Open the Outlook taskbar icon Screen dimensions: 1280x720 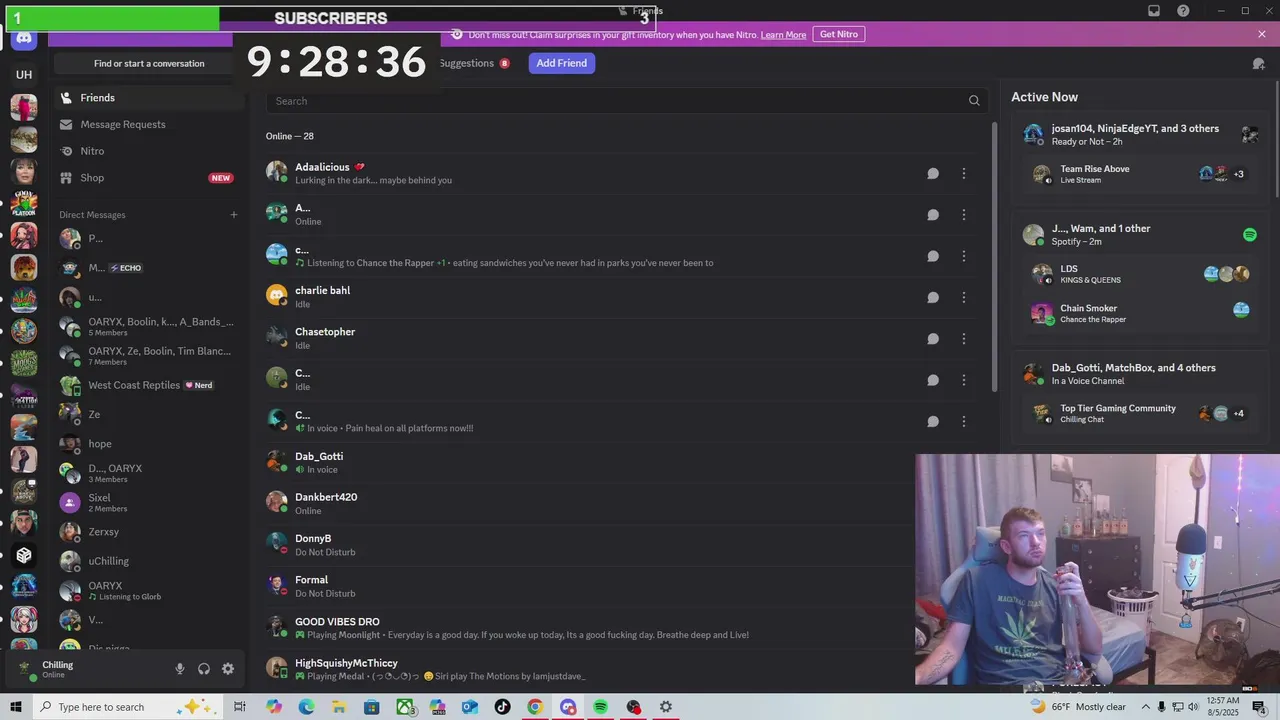point(470,707)
